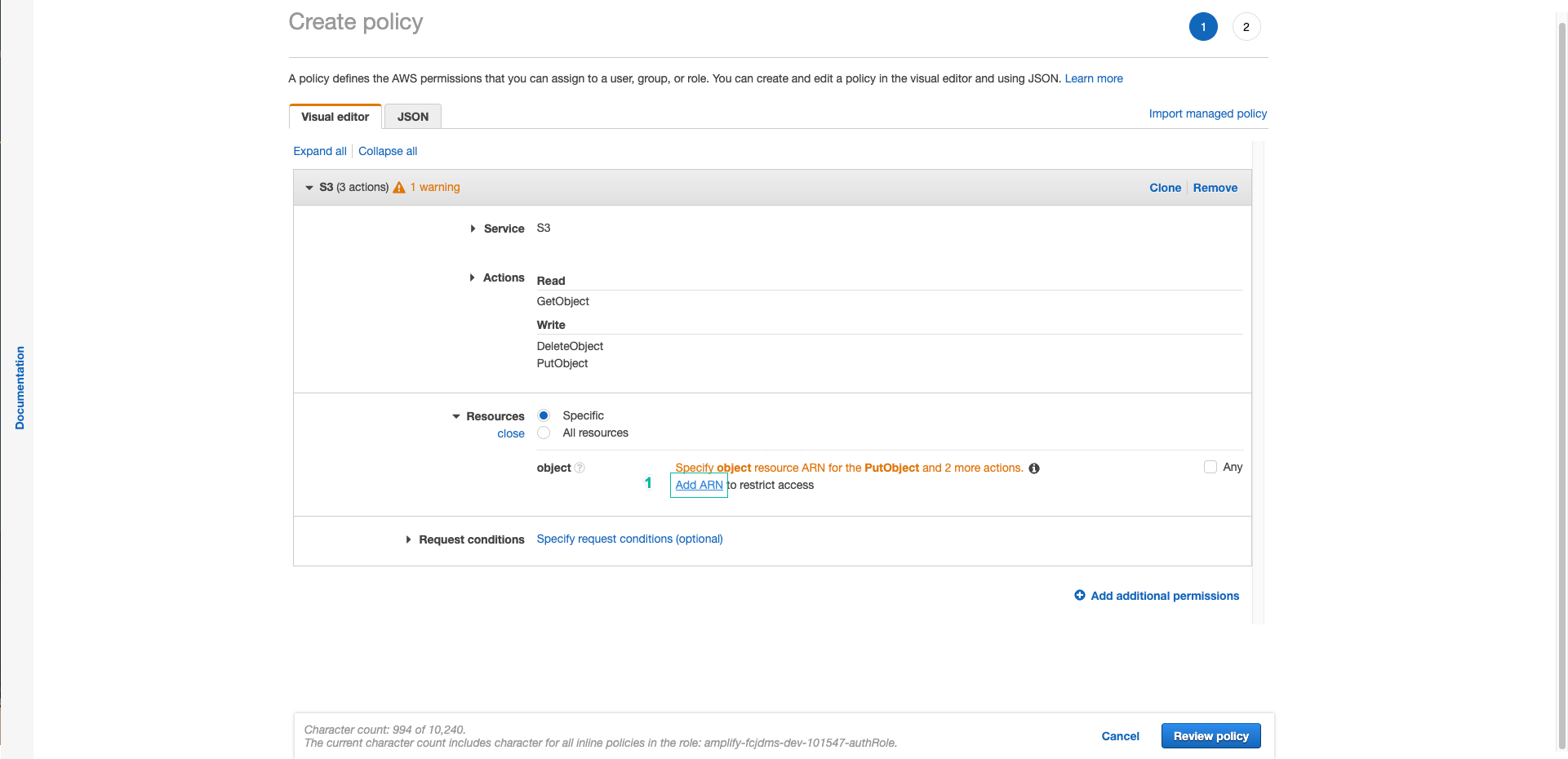Viewport: 1568px width, 759px height.
Task: Click the Read actions heading
Action: pyautogui.click(x=551, y=281)
